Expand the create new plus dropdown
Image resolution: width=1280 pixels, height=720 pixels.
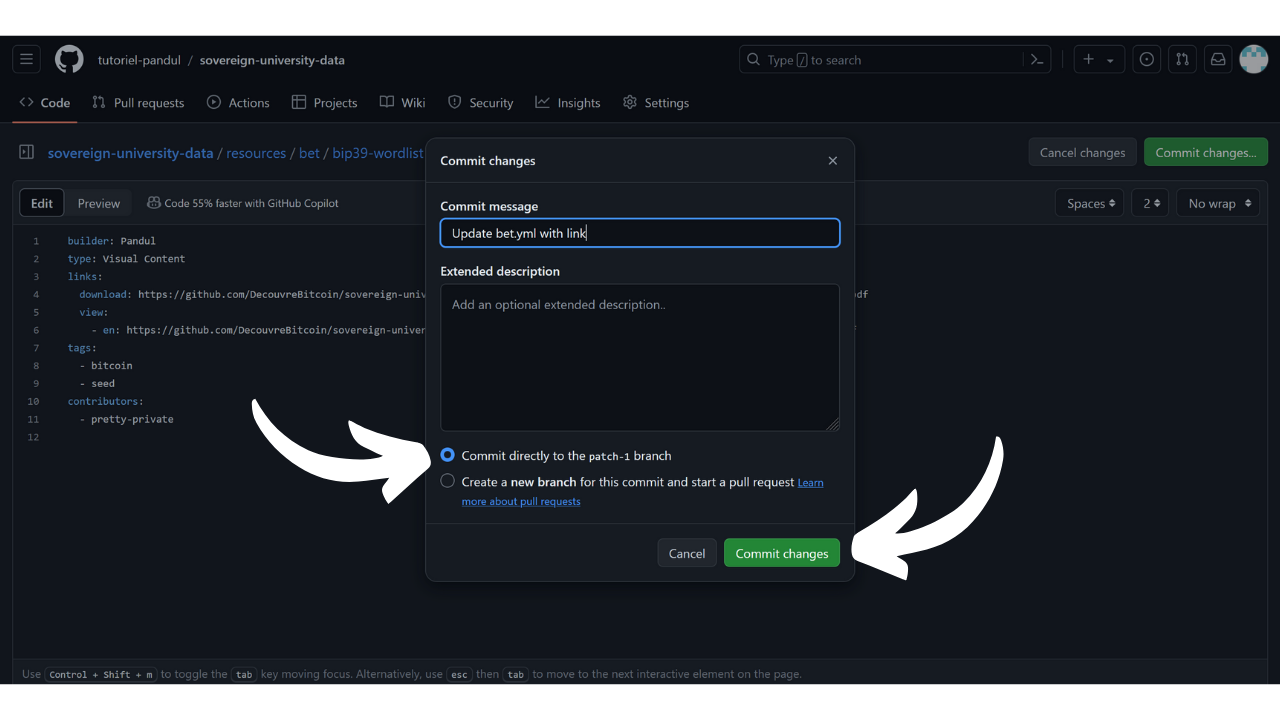pos(1098,60)
